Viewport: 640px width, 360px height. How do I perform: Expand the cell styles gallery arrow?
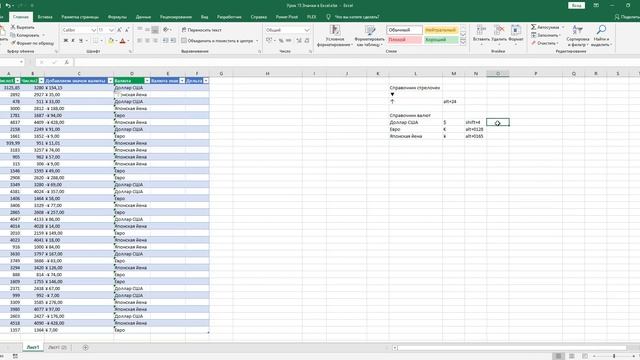pyautogui.click(x=463, y=42)
